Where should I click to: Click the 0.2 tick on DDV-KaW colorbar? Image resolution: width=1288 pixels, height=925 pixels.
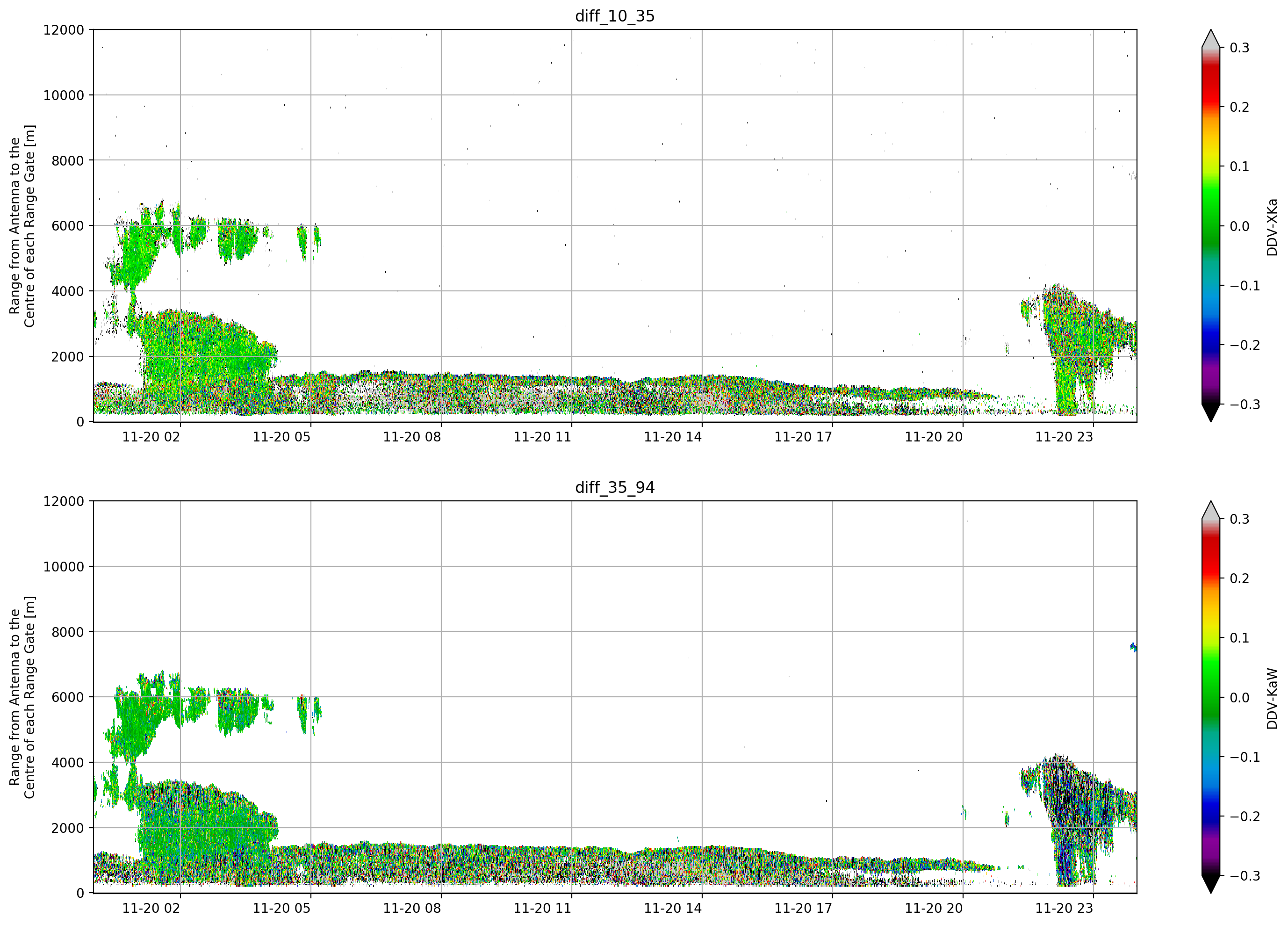[x=1240, y=579]
